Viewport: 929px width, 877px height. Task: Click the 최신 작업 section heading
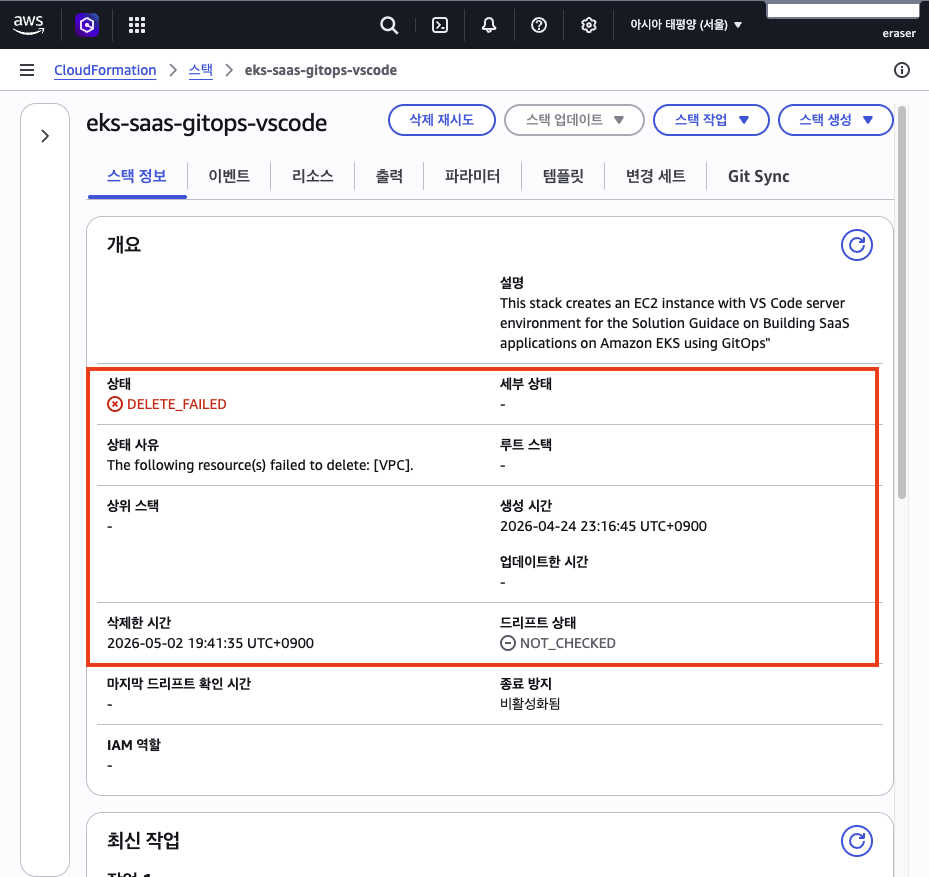143,840
